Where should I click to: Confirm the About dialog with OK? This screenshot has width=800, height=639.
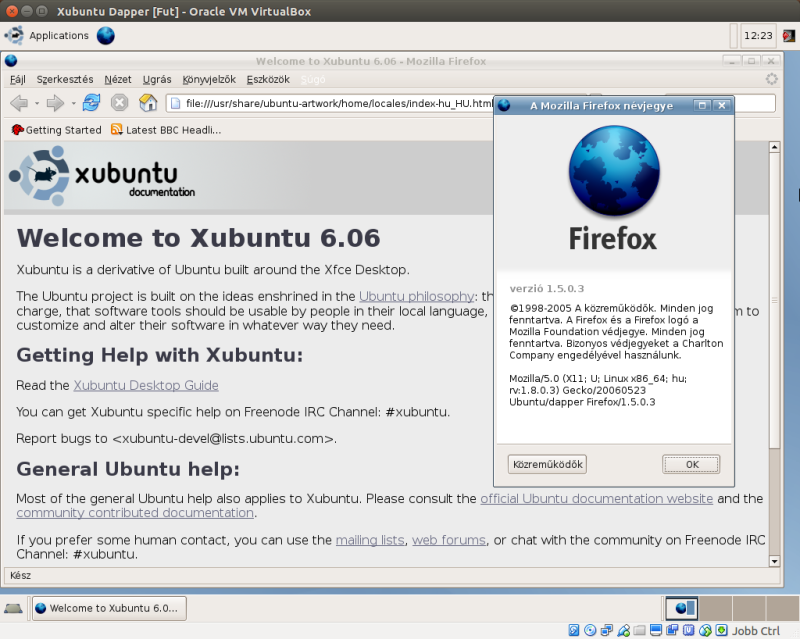click(691, 464)
